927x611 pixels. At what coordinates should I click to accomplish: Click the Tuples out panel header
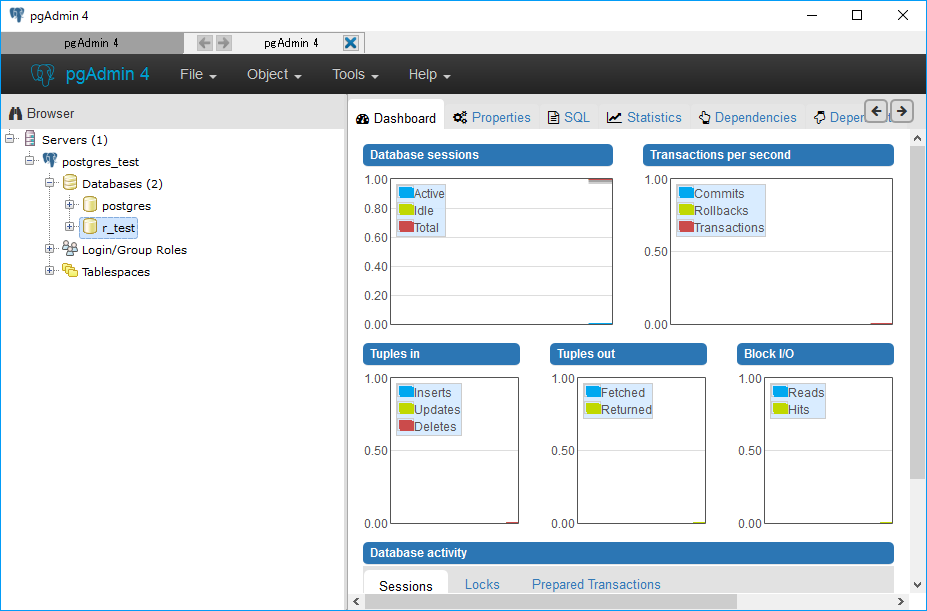pos(628,354)
